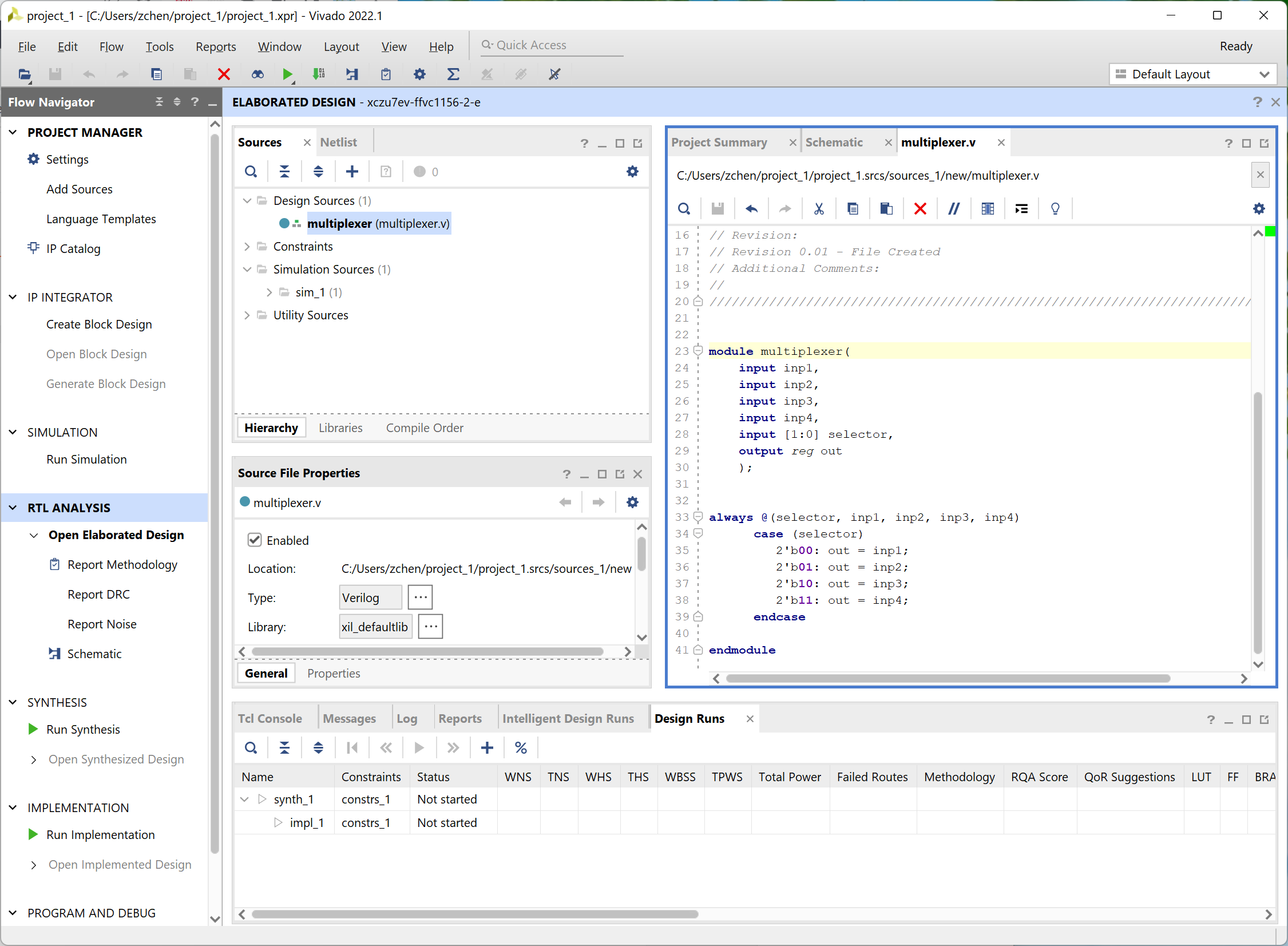Expand the Constraints folder

247,247
